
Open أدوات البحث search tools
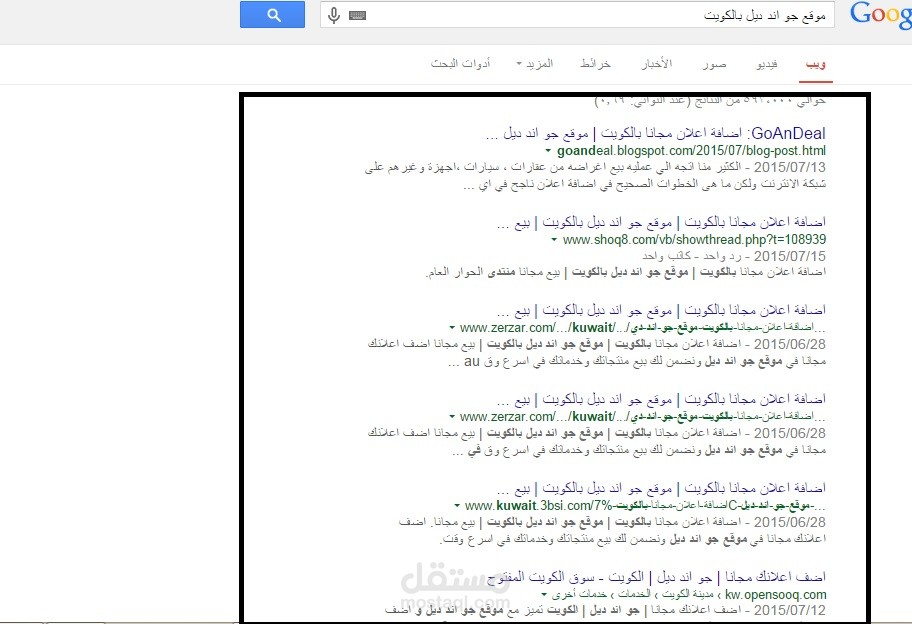[x=461, y=64]
